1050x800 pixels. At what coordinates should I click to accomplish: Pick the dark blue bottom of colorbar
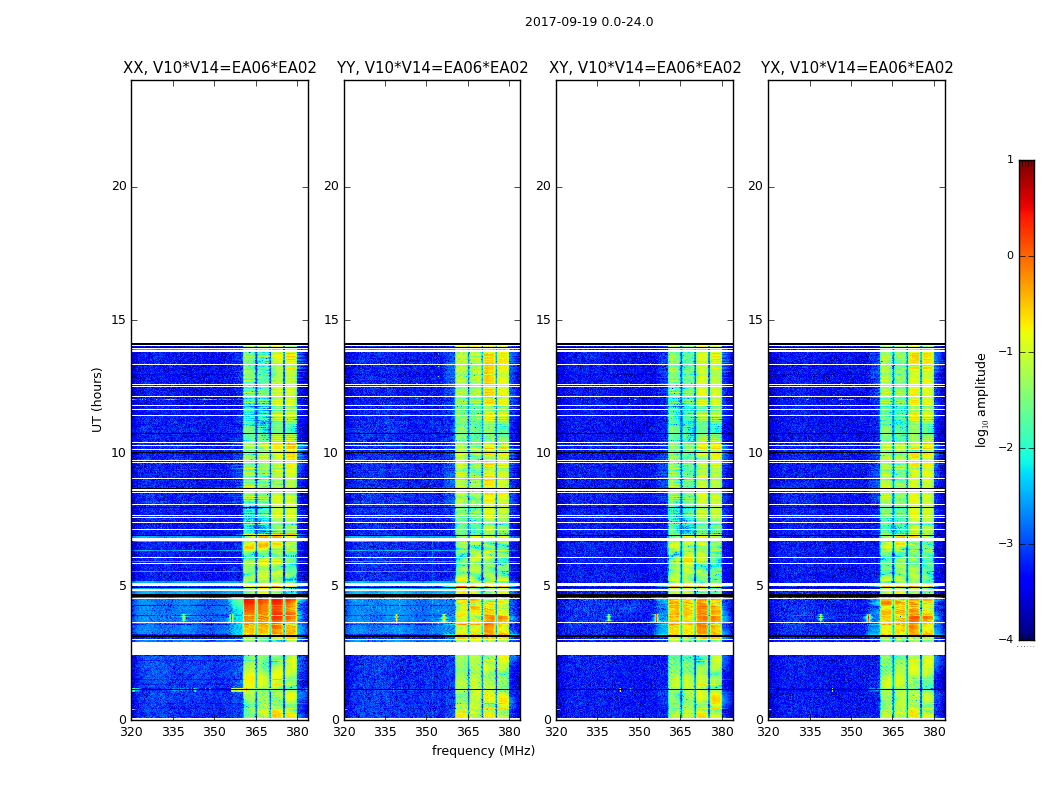coord(1026,632)
